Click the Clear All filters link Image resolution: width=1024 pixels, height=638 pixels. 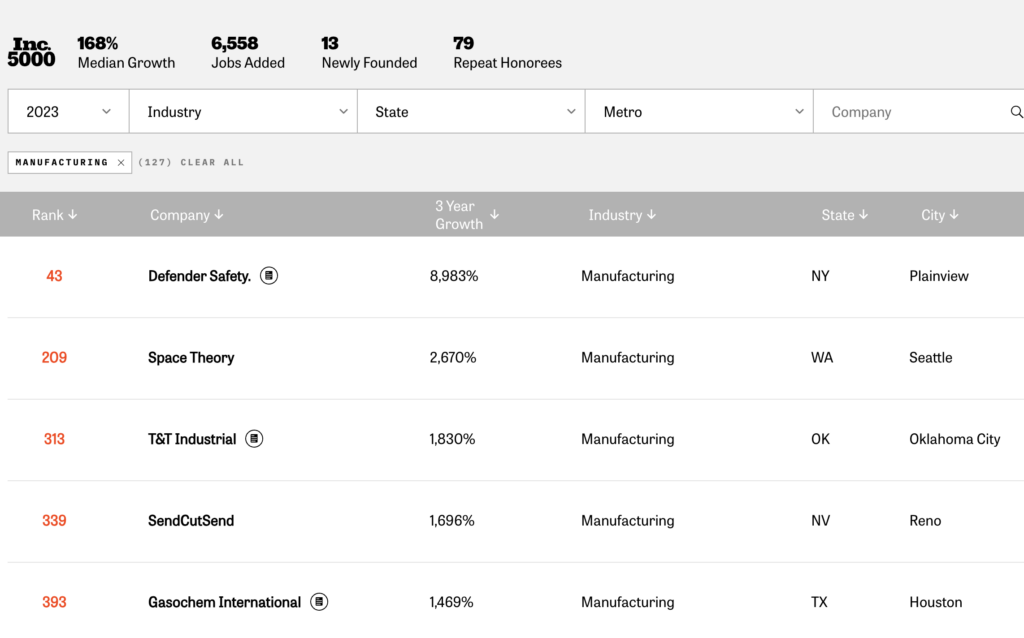click(212, 162)
